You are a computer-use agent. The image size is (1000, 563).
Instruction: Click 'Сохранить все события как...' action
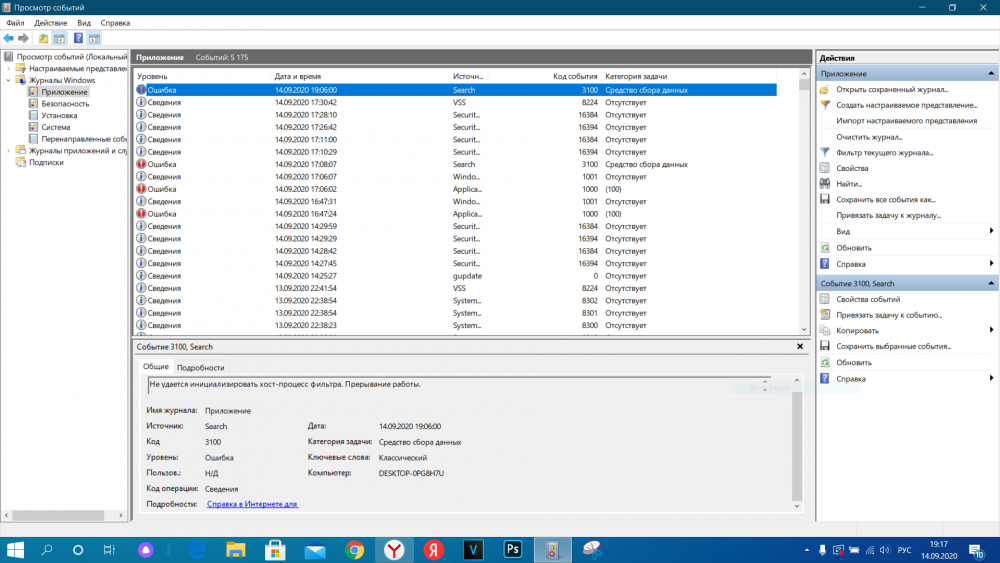[886, 199]
